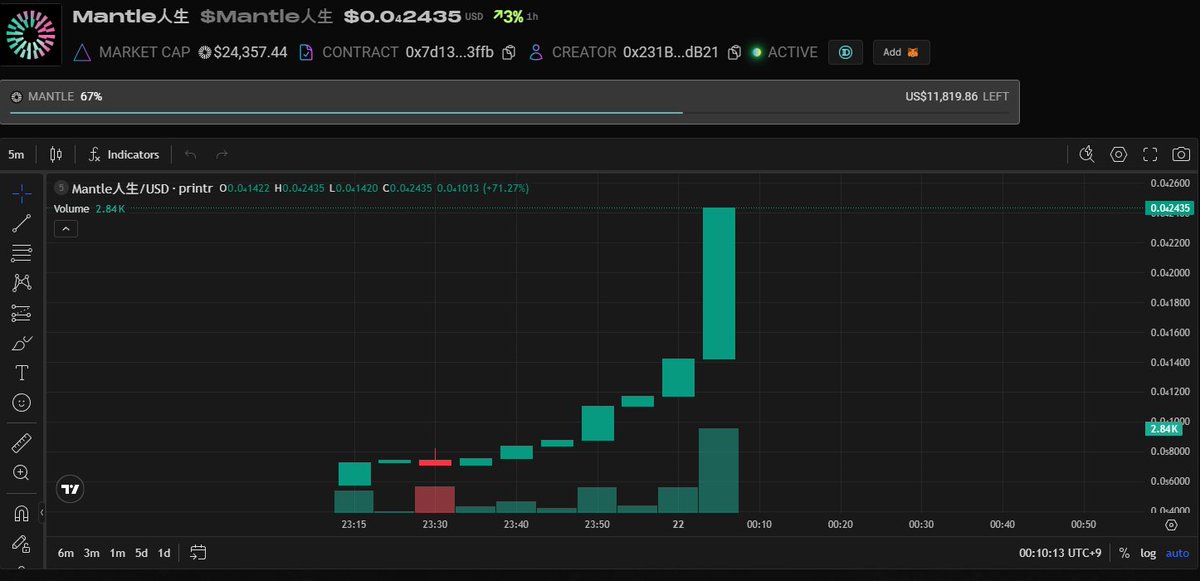
Task: Open the forecasting and measurement tools
Action: [x=21, y=313]
